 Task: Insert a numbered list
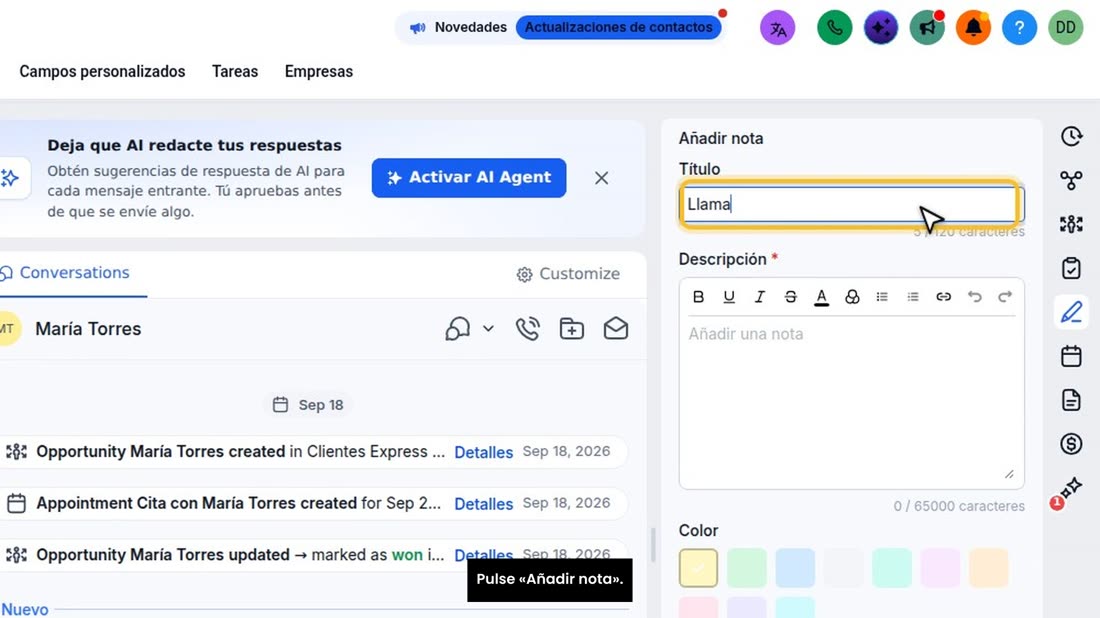point(913,297)
